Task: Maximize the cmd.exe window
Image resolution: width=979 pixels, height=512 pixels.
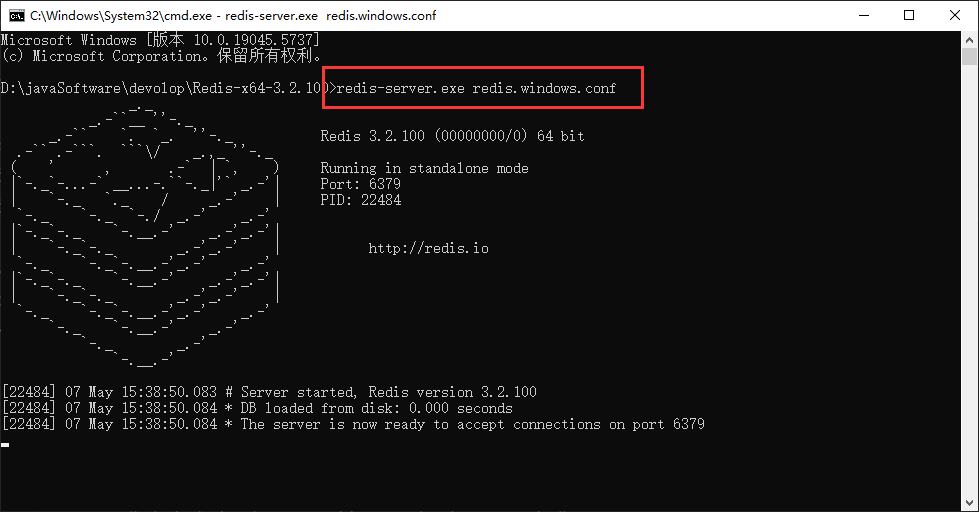Action: coord(909,16)
